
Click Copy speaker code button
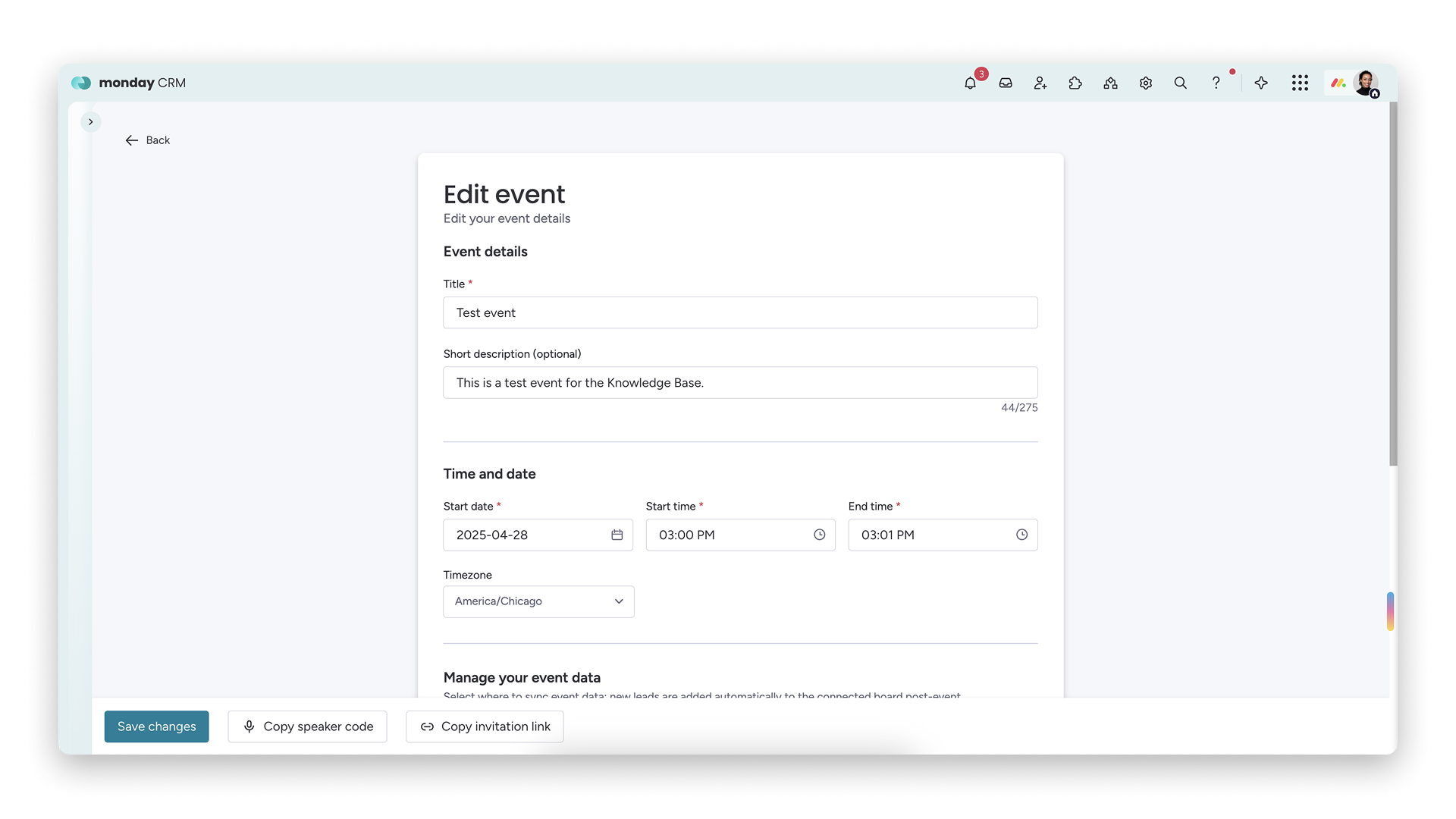307,726
